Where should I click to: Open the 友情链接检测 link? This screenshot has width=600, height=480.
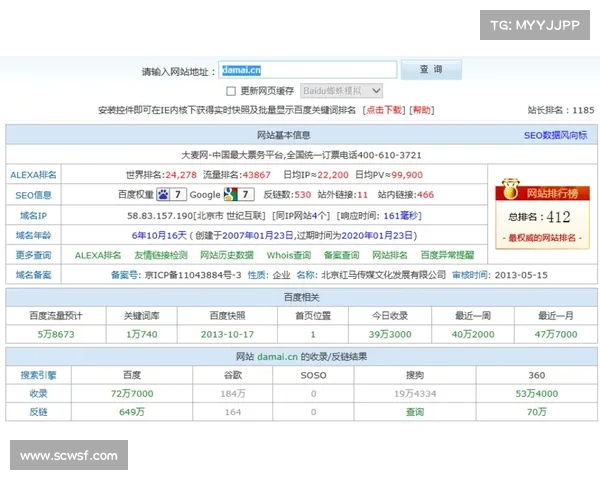click(161, 255)
